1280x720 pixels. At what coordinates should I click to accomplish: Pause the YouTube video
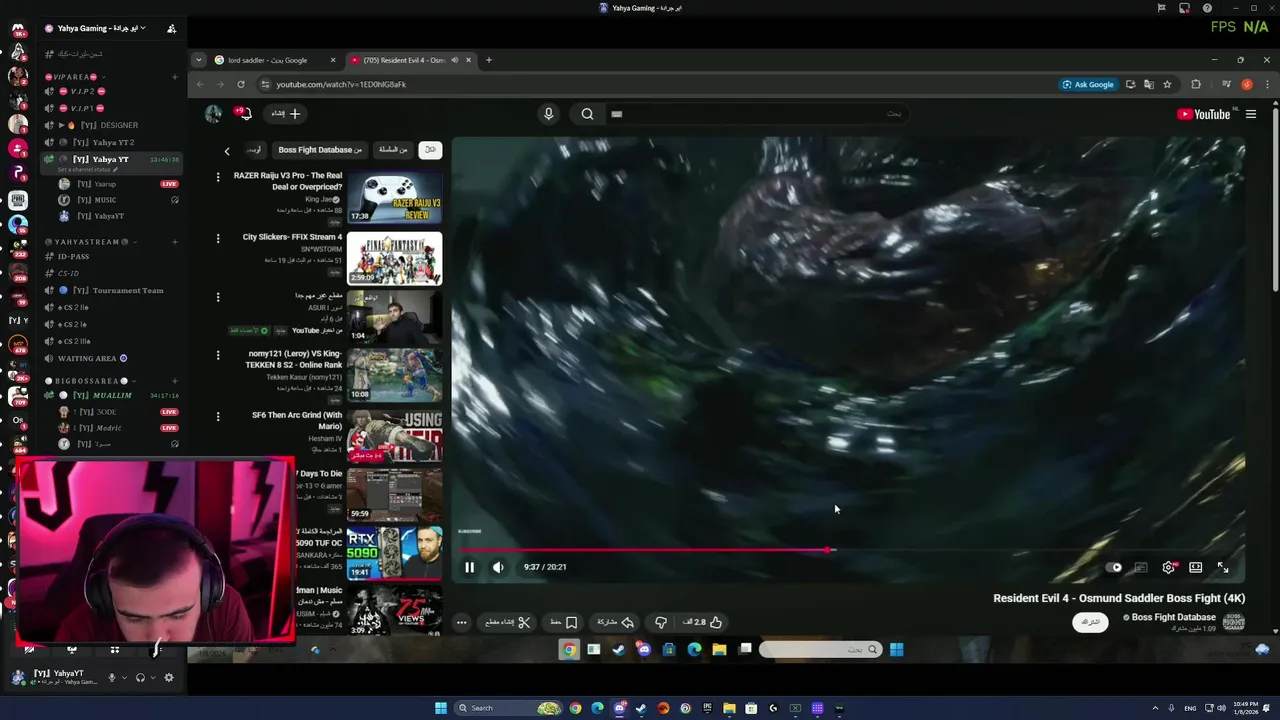point(469,567)
